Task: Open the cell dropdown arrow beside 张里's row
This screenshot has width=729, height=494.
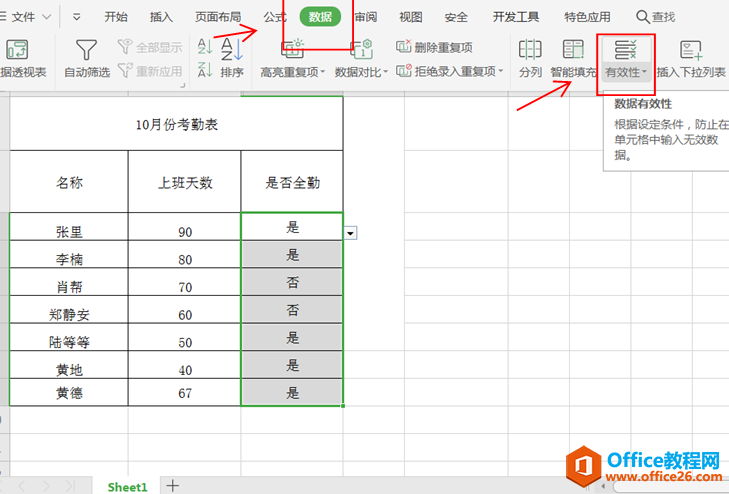Action: point(351,233)
